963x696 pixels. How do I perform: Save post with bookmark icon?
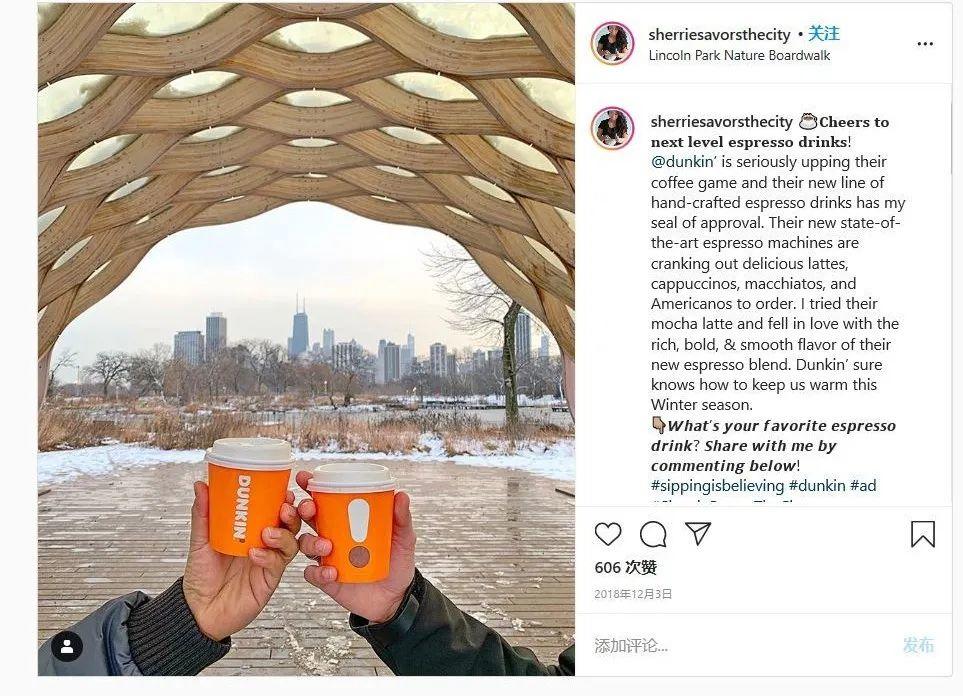(x=922, y=534)
